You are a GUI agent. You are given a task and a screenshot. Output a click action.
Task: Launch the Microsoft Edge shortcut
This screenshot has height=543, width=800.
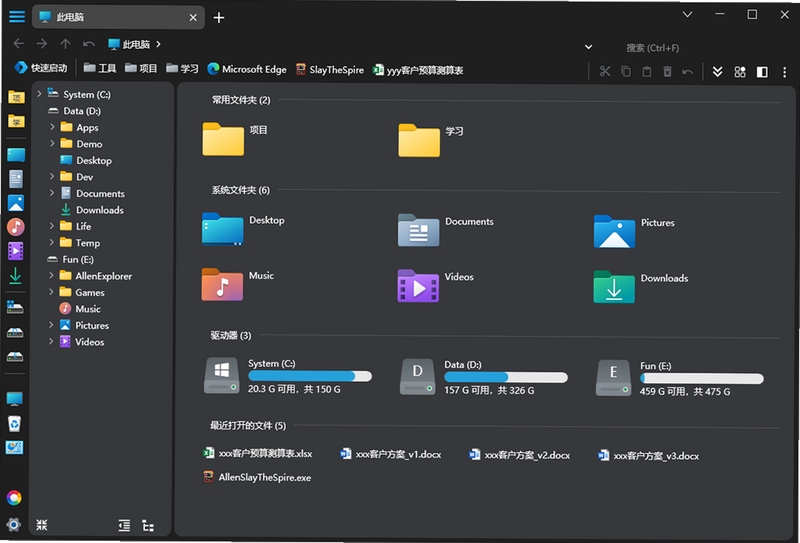coord(247,69)
